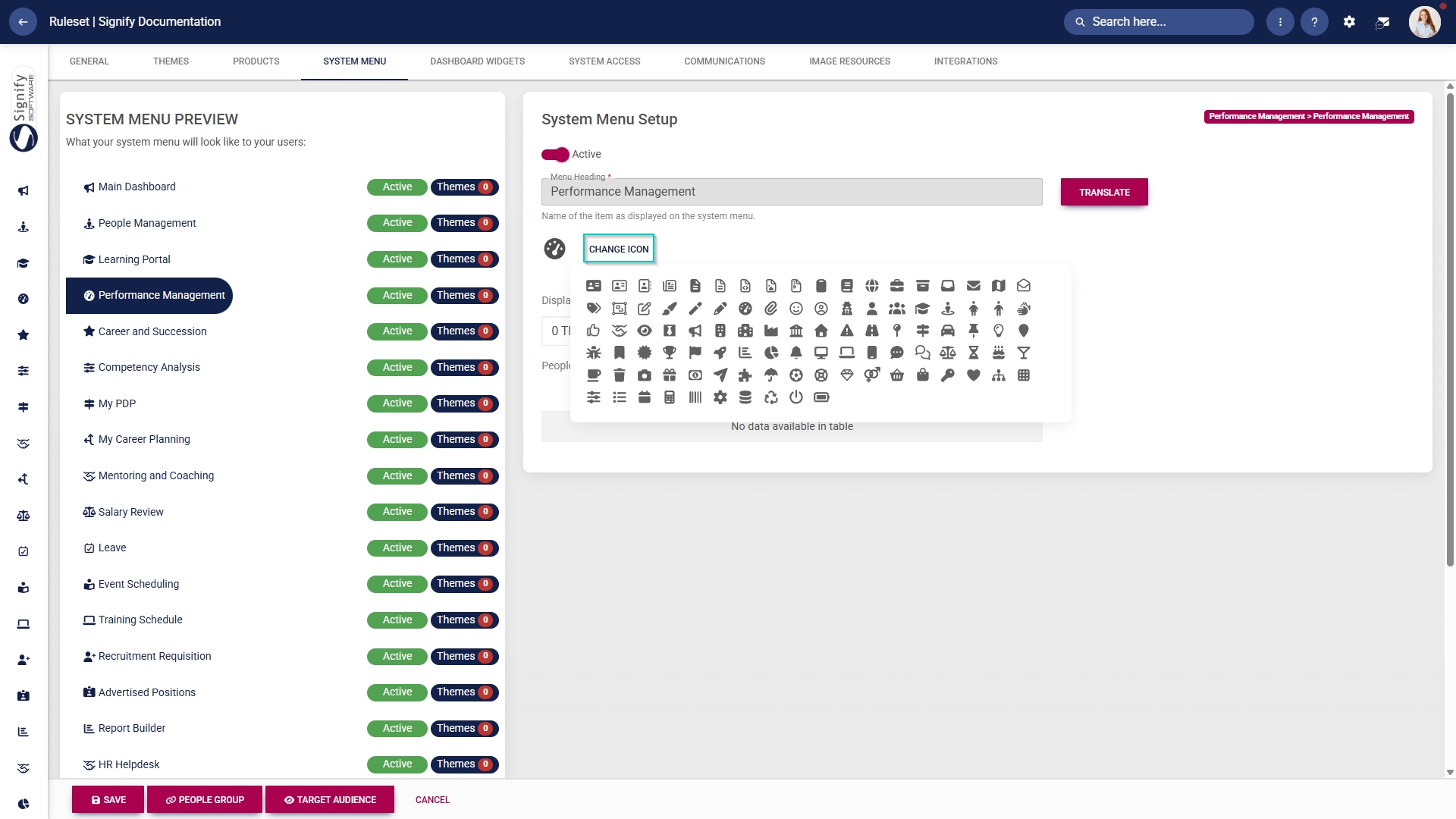Open Themes badge for People Management

point(465,223)
